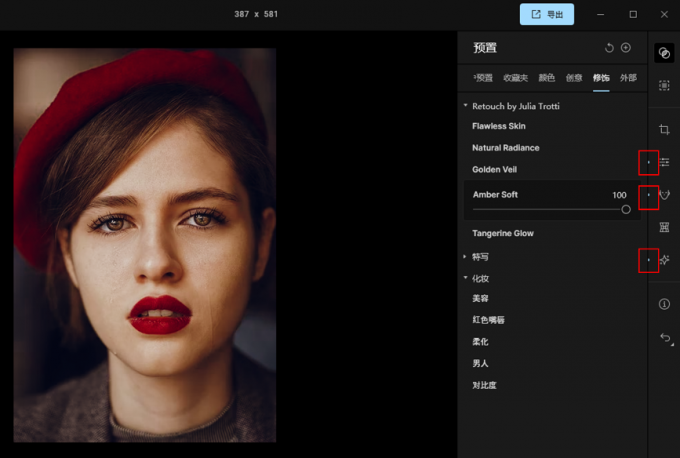Image resolution: width=680 pixels, height=458 pixels.
Task: Click the Amber Soft intensity slider
Action: (548, 209)
